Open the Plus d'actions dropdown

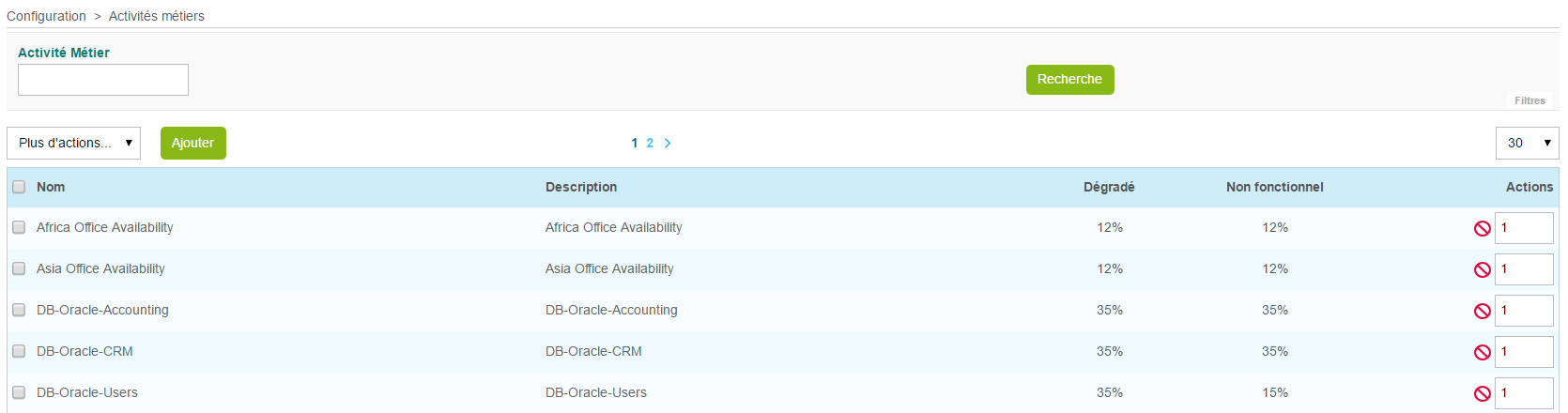(73, 143)
